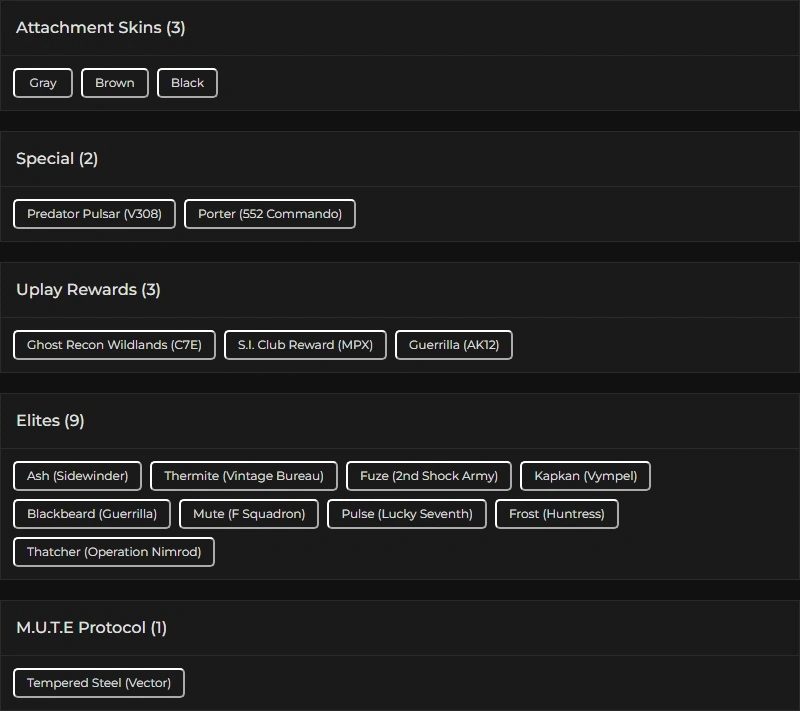Image resolution: width=800 pixels, height=711 pixels.
Task: Click Predator Pulsar (V308) tag
Action: point(94,214)
